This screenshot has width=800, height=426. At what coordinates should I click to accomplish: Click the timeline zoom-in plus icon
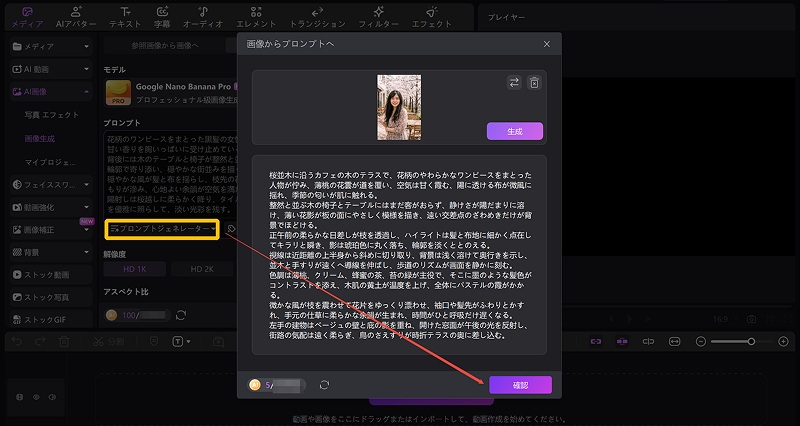pos(782,342)
